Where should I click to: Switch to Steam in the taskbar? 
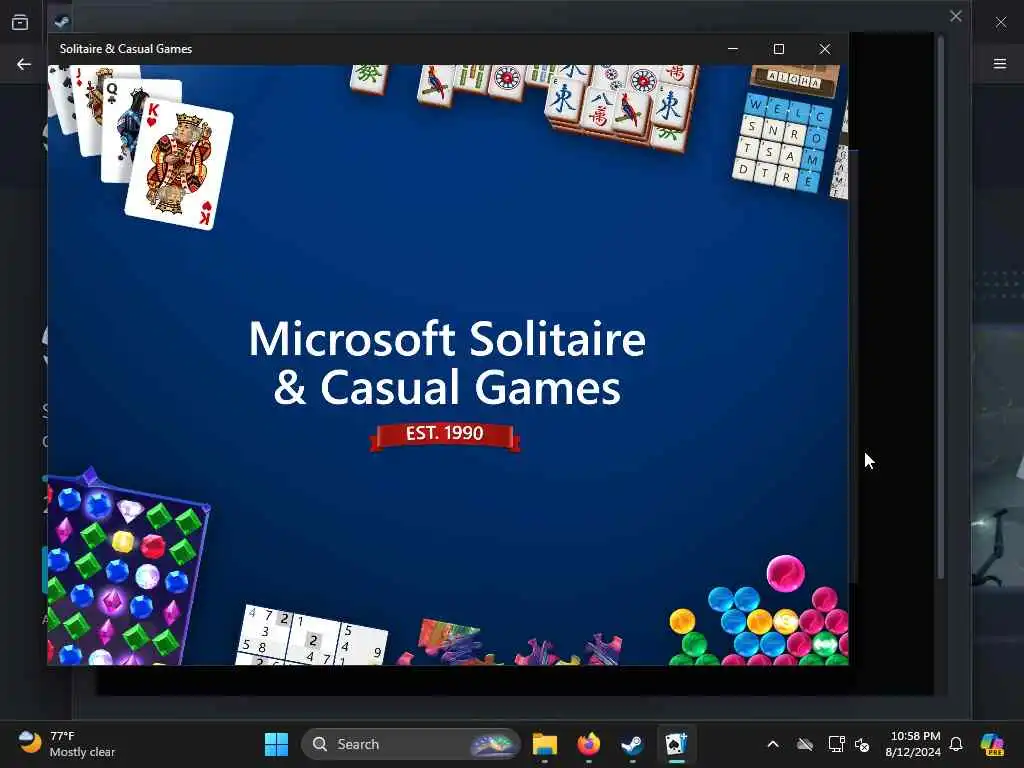tap(632, 744)
